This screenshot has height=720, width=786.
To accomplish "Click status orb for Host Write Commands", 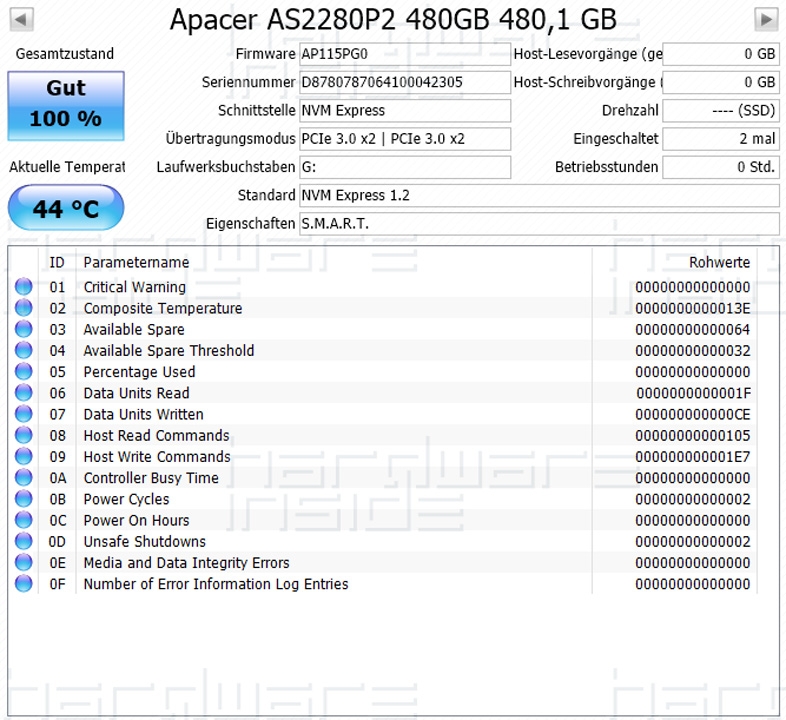I will (x=24, y=456).
